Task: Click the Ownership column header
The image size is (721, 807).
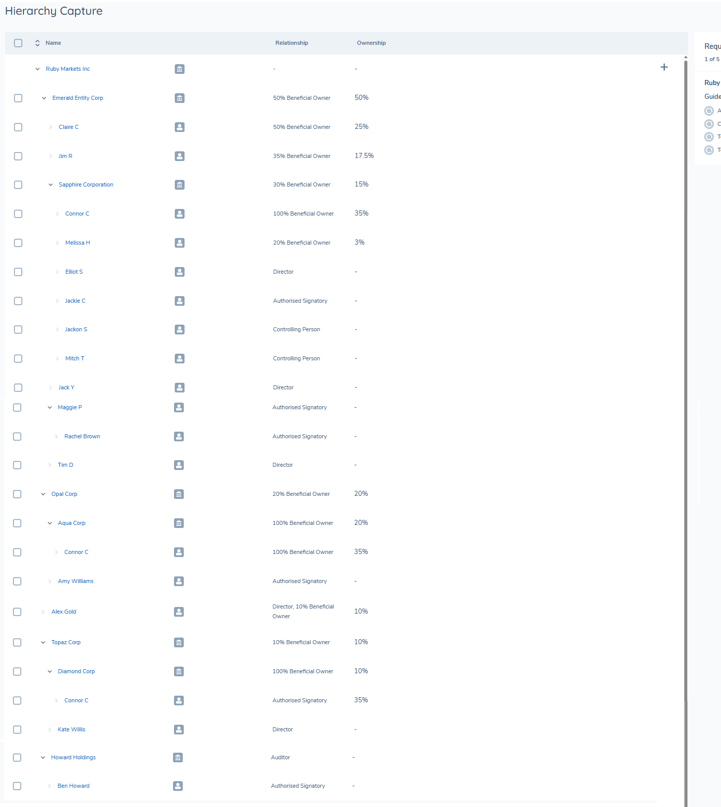Action: click(371, 43)
